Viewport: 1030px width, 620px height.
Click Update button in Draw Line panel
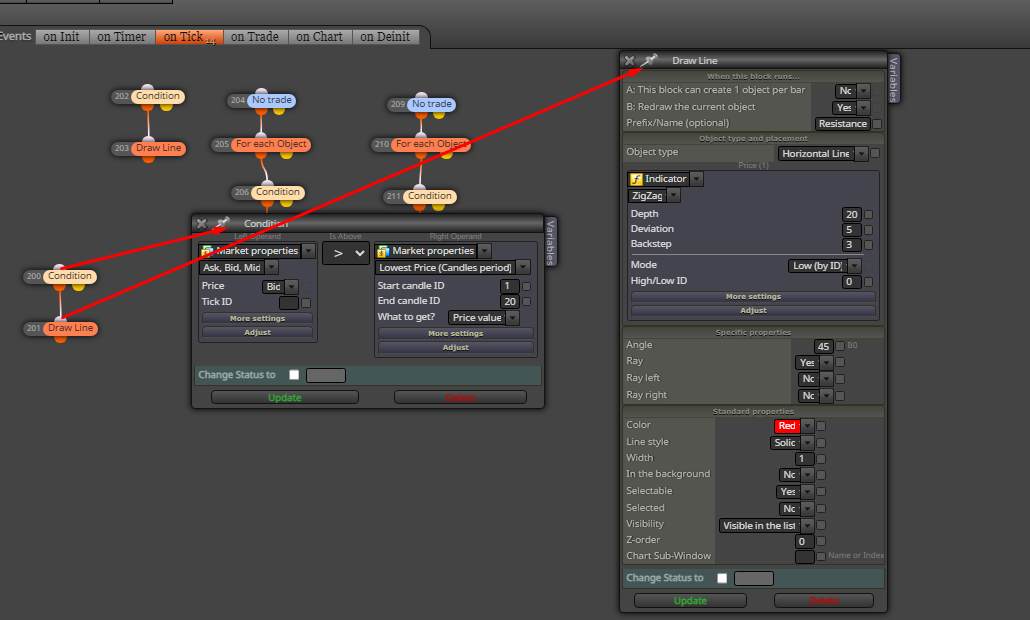click(690, 600)
